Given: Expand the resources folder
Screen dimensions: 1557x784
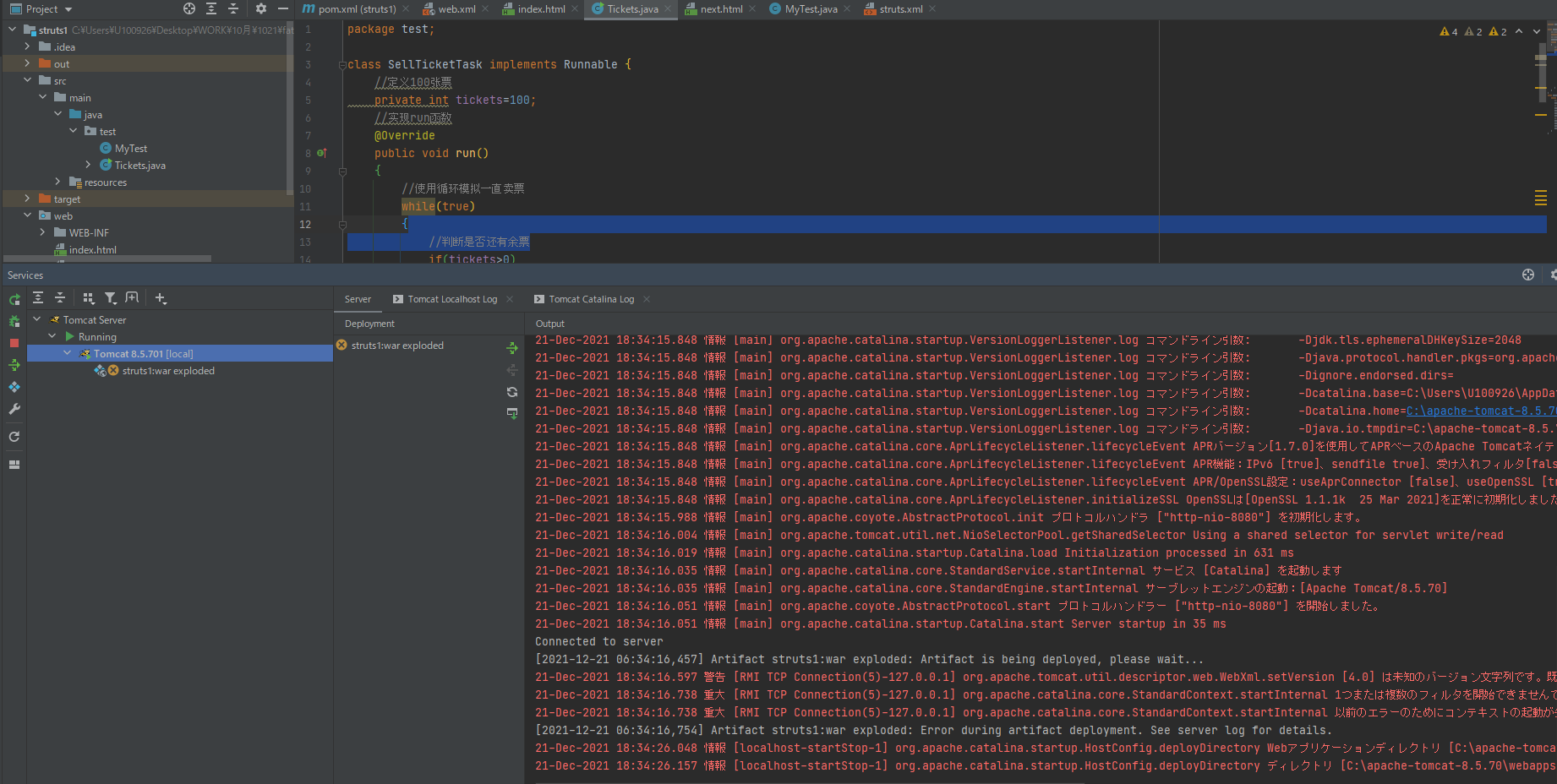Looking at the screenshot, I should tap(58, 182).
